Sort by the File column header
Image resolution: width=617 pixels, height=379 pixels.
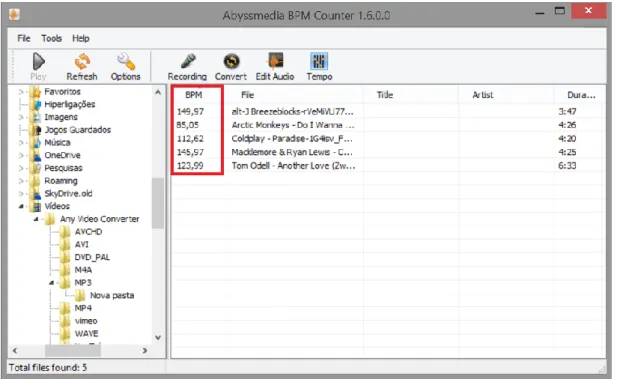248,95
